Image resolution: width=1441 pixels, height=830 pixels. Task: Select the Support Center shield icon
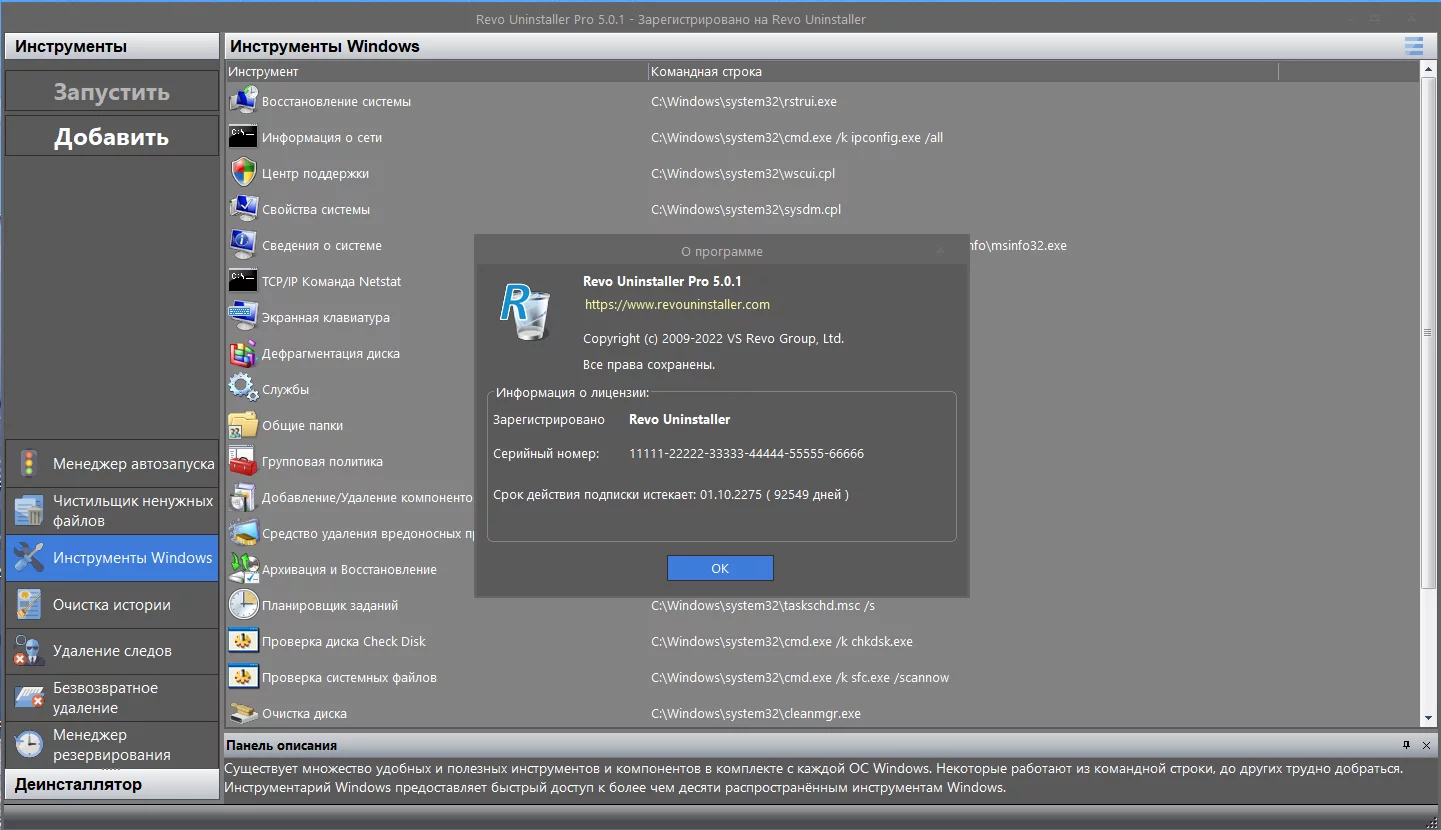click(x=243, y=173)
